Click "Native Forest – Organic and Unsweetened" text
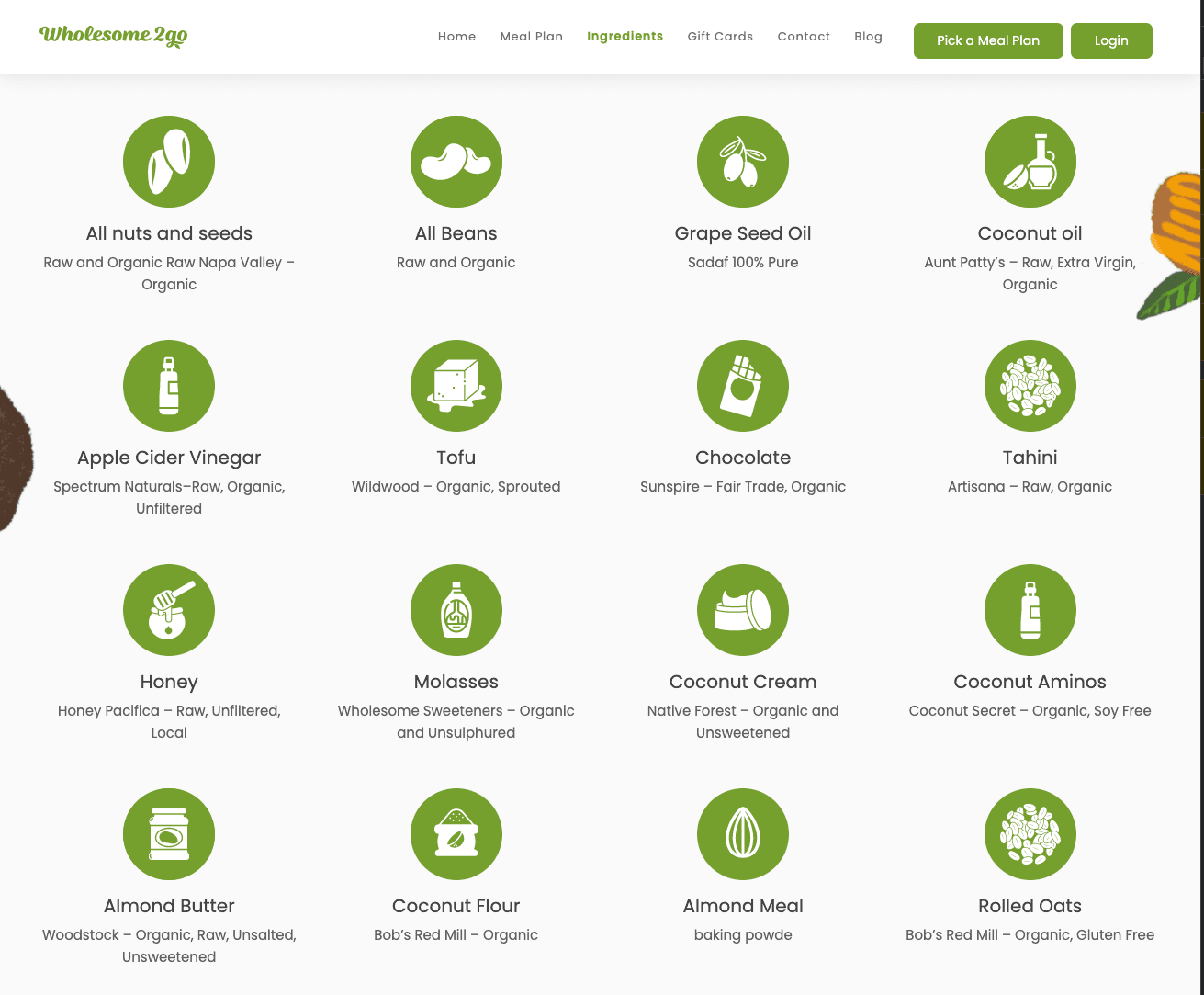 point(743,721)
